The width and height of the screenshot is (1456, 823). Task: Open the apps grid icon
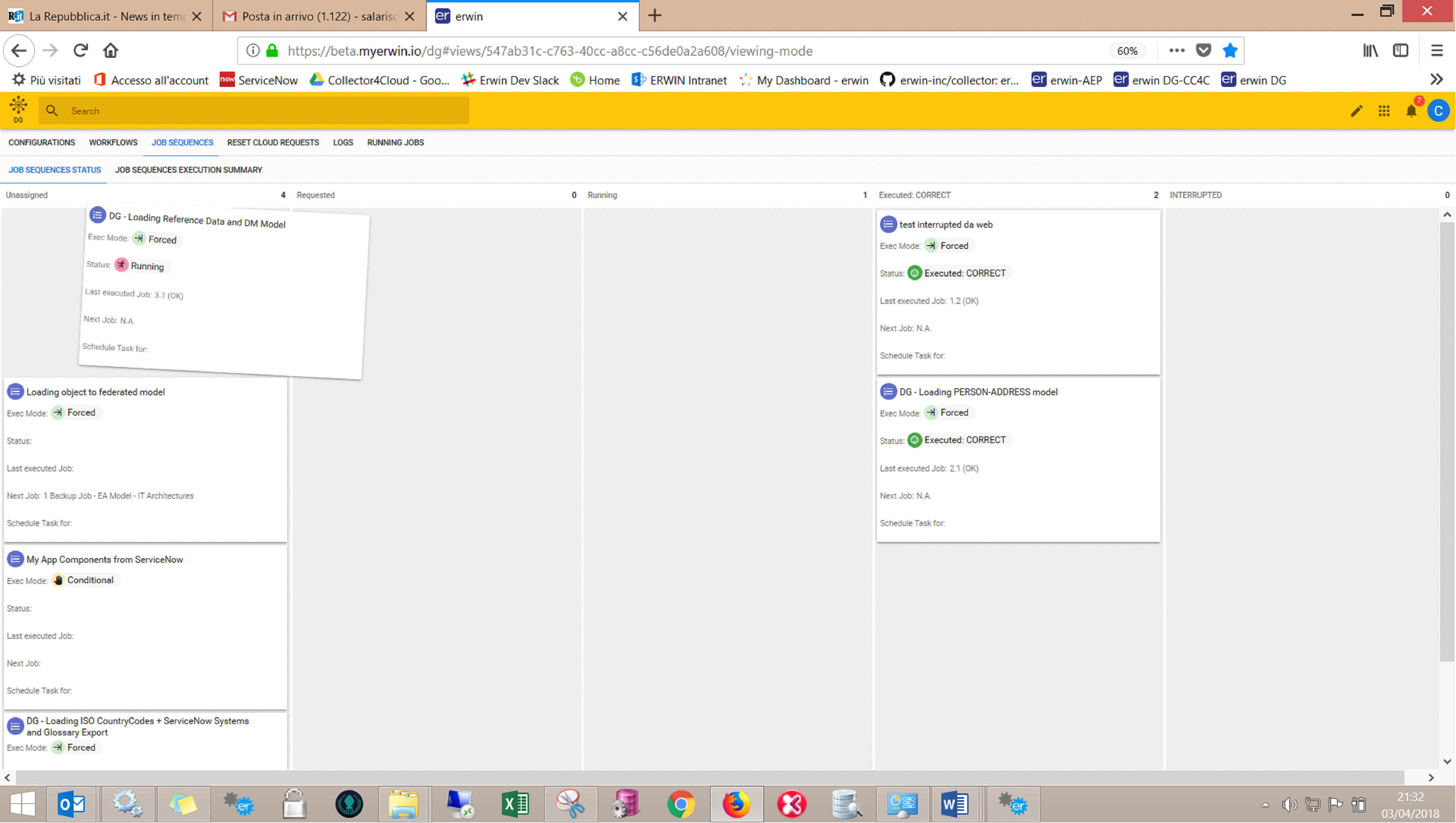(1384, 111)
